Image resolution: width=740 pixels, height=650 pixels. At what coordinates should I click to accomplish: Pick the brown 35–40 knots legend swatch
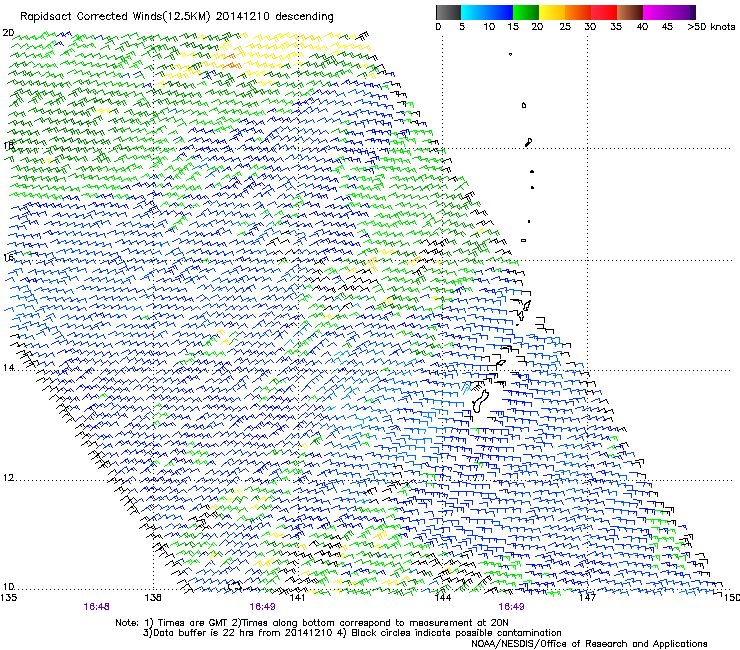click(630, 12)
